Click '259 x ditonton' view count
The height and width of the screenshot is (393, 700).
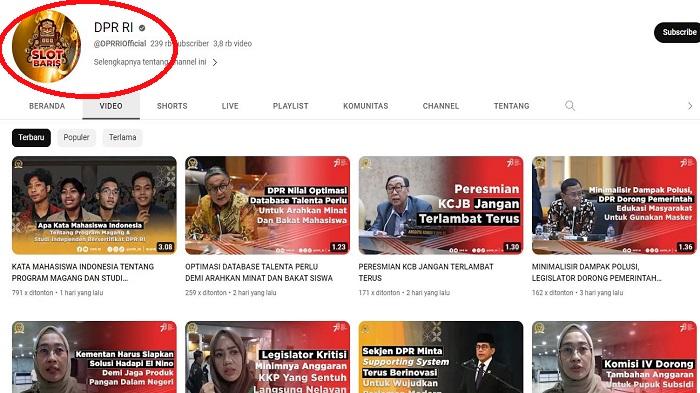click(x=206, y=293)
